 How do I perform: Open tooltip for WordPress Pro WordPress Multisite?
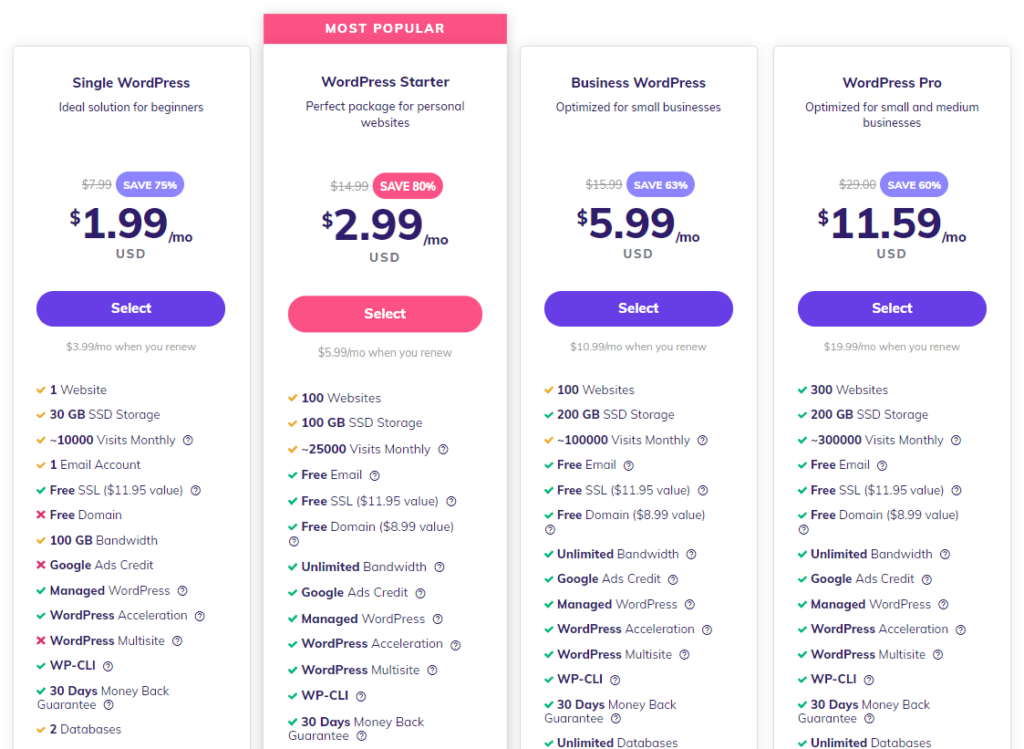tap(938, 654)
